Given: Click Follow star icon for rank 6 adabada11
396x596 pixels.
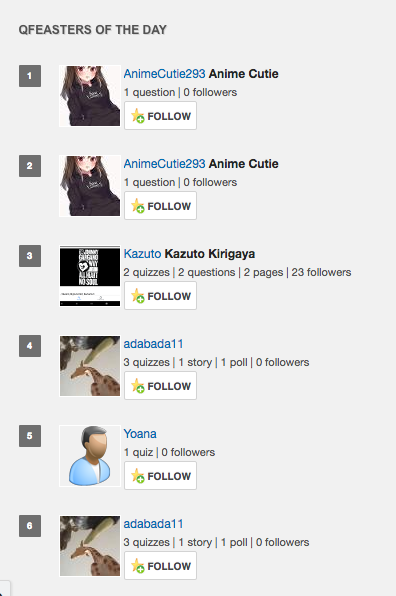Looking at the screenshot, I should coord(138,566).
